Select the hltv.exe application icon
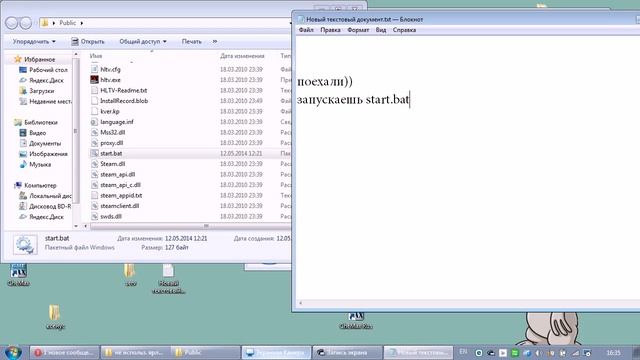640x360 pixels. 94,80
